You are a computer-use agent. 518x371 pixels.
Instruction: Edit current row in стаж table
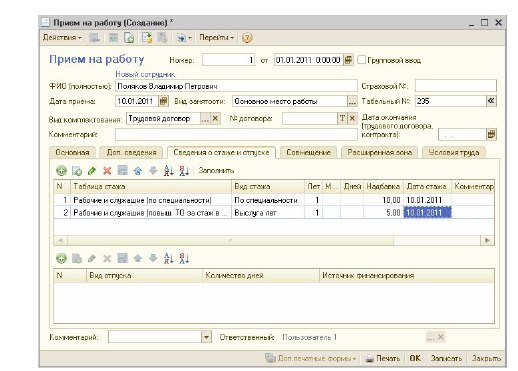point(92,171)
